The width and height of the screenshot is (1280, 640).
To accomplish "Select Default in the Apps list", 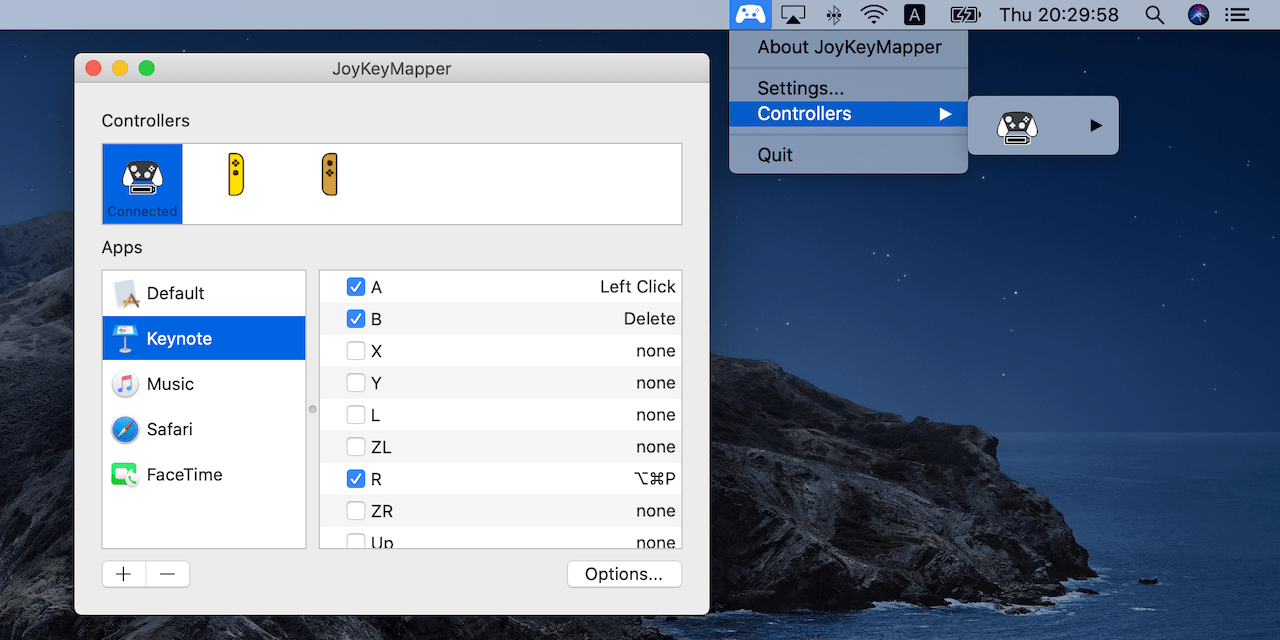I will click(x=204, y=293).
